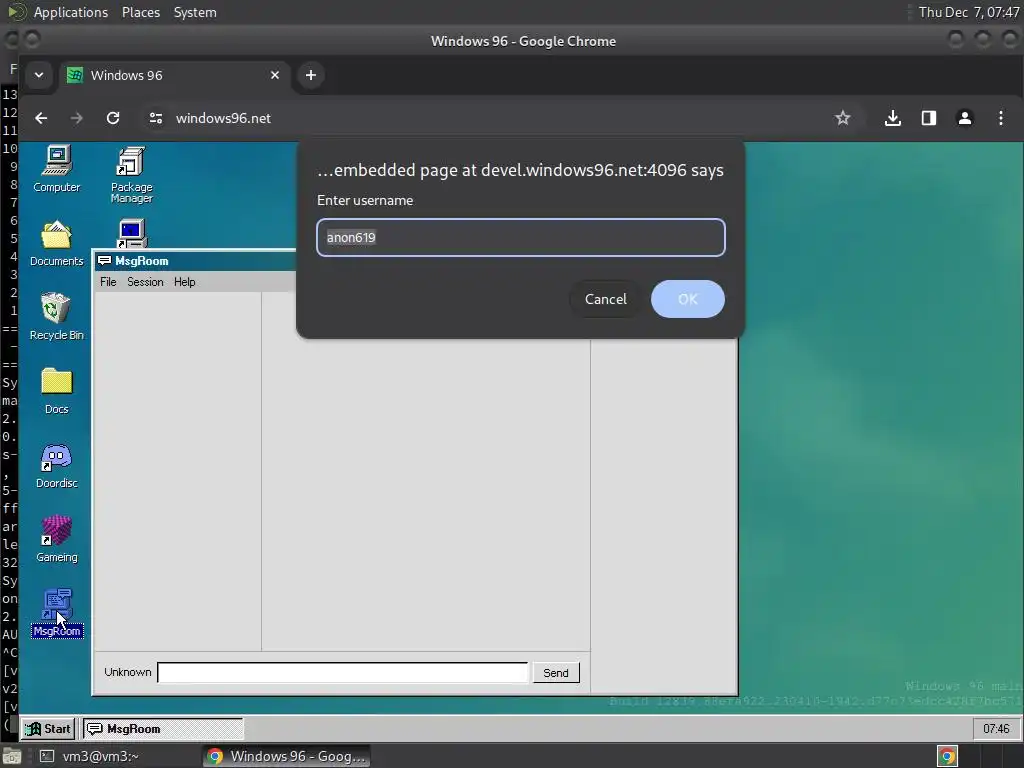Launch the Doordisc shortcut icon
The image size is (1024, 768).
(x=57, y=465)
